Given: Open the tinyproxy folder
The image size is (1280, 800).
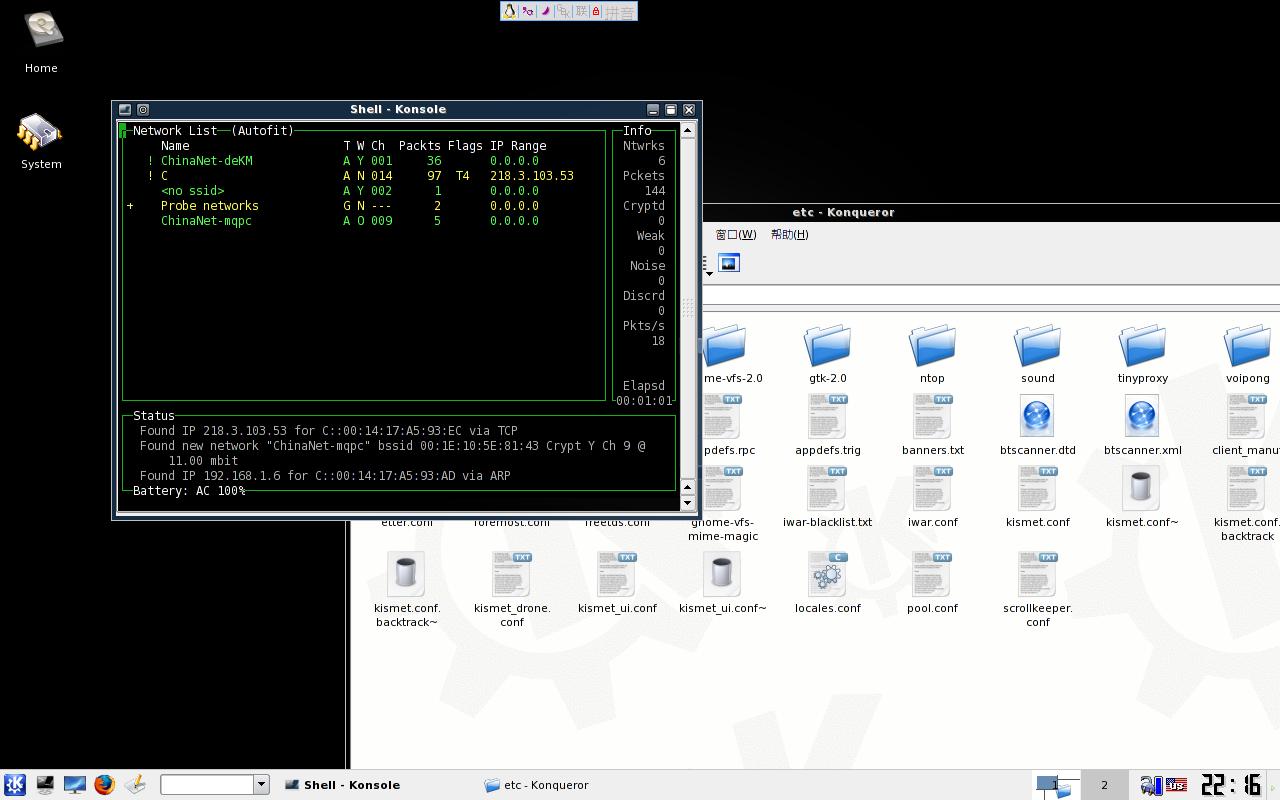Looking at the screenshot, I should [x=1142, y=346].
